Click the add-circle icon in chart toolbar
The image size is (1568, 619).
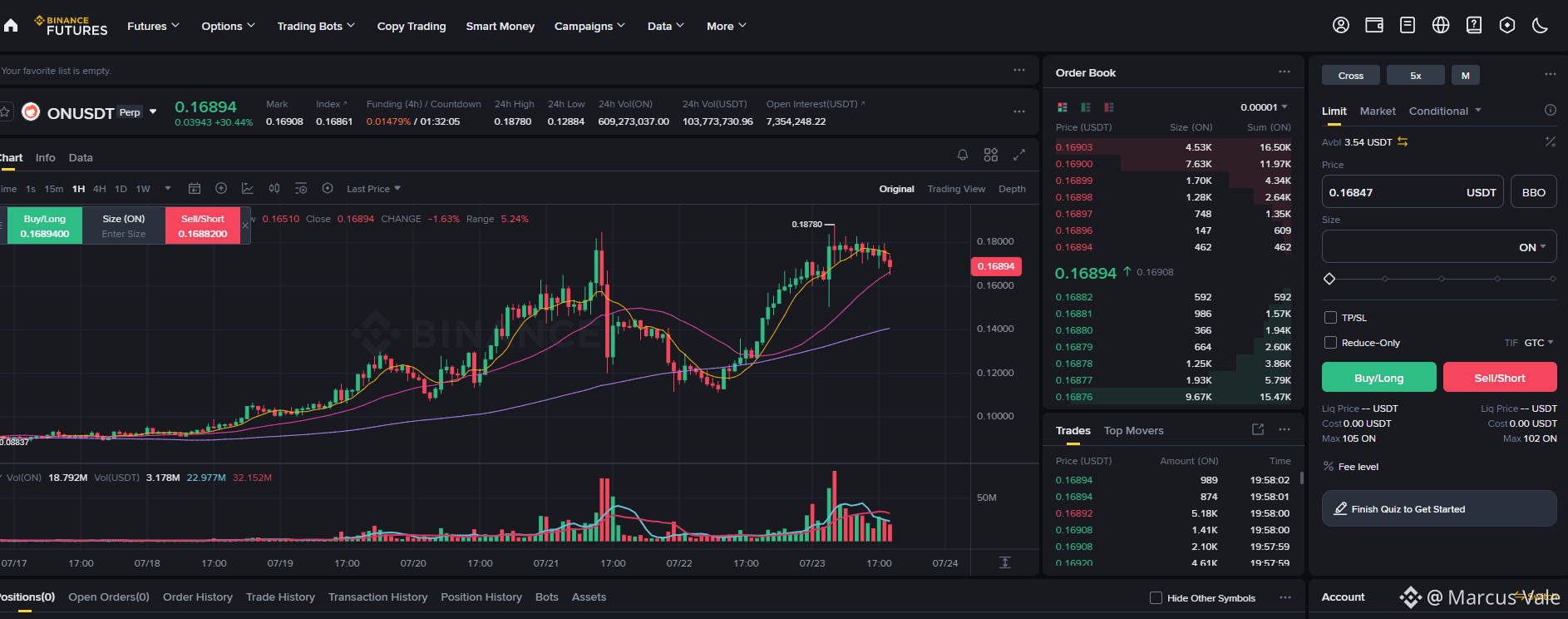(221, 189)
